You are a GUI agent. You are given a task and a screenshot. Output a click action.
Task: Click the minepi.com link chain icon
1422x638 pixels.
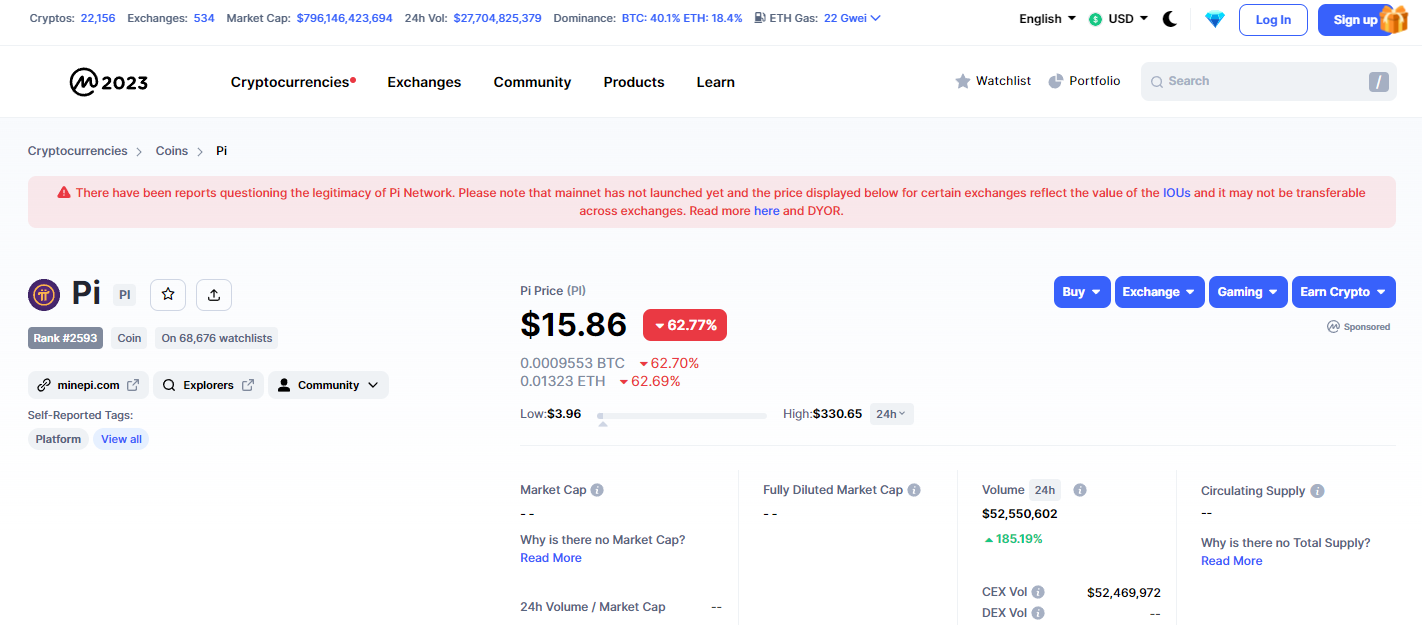click(44, 385)
